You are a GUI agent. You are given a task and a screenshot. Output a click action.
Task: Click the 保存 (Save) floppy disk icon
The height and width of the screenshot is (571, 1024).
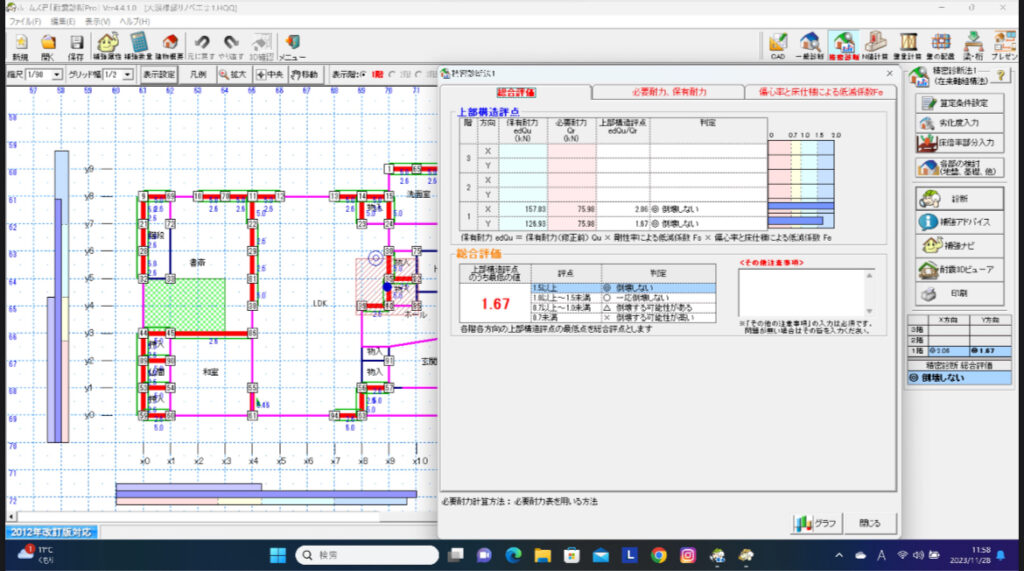76,46
